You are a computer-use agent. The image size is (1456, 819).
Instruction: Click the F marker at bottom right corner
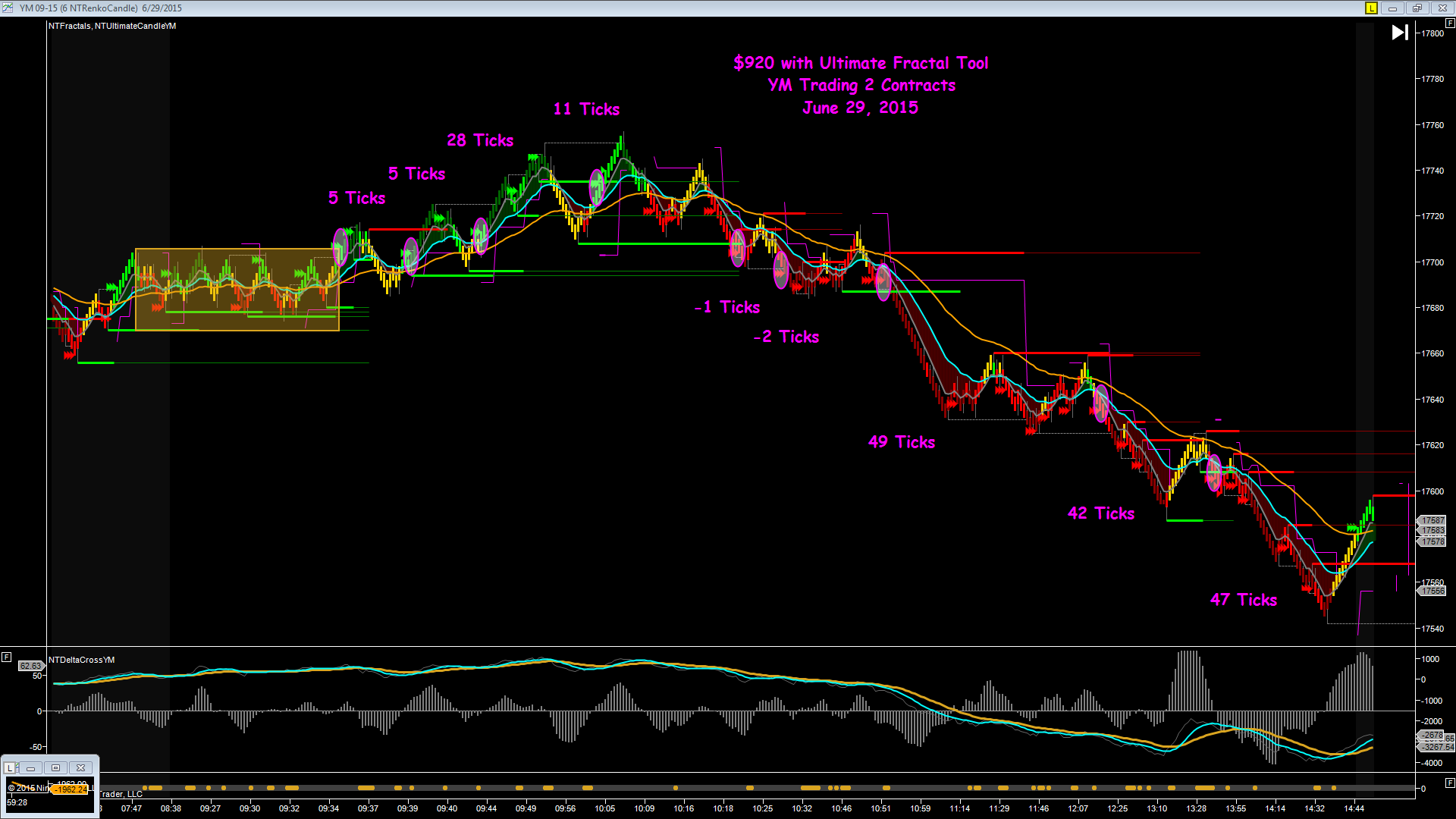(1450, 783)
